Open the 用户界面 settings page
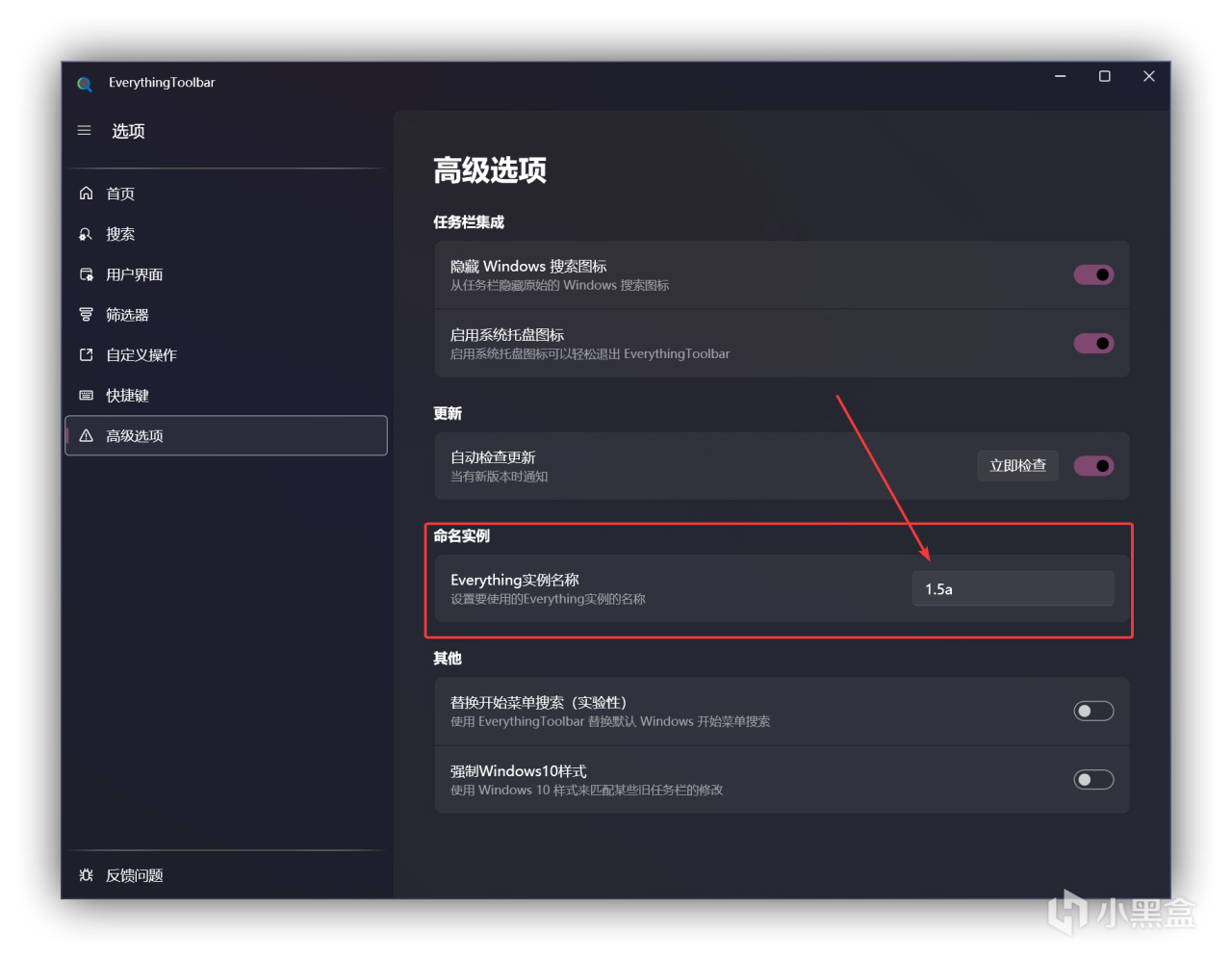Image resolution: width=1232 pixels, height=960 pixels. [x=226, y=274]
